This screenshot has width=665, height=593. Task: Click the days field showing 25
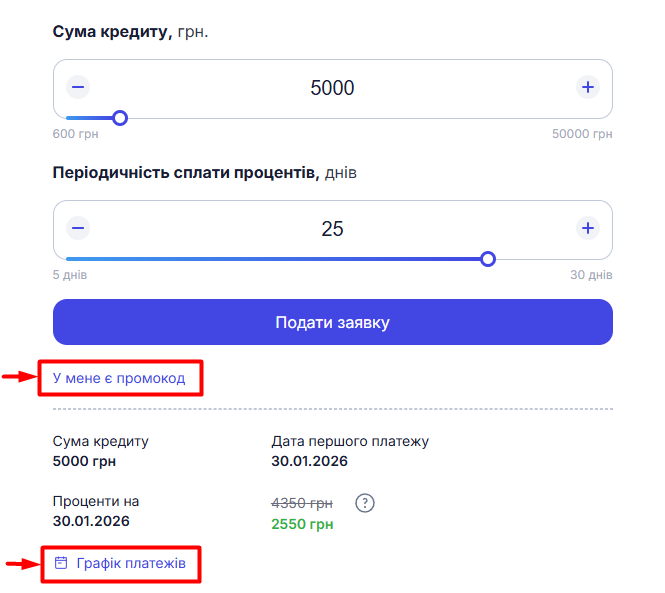point(332,229)
